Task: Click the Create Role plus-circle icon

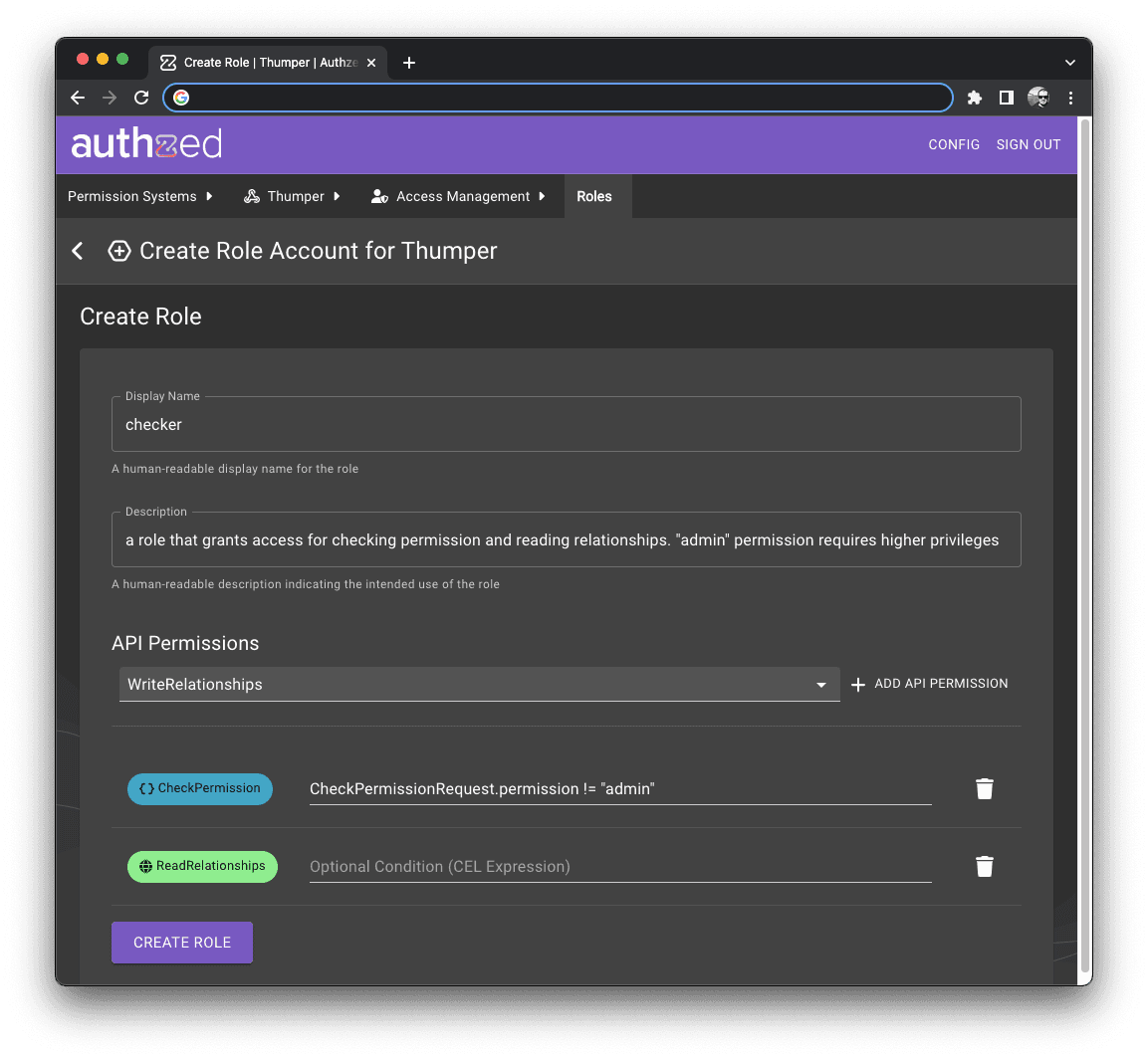Action: point(119,251)
